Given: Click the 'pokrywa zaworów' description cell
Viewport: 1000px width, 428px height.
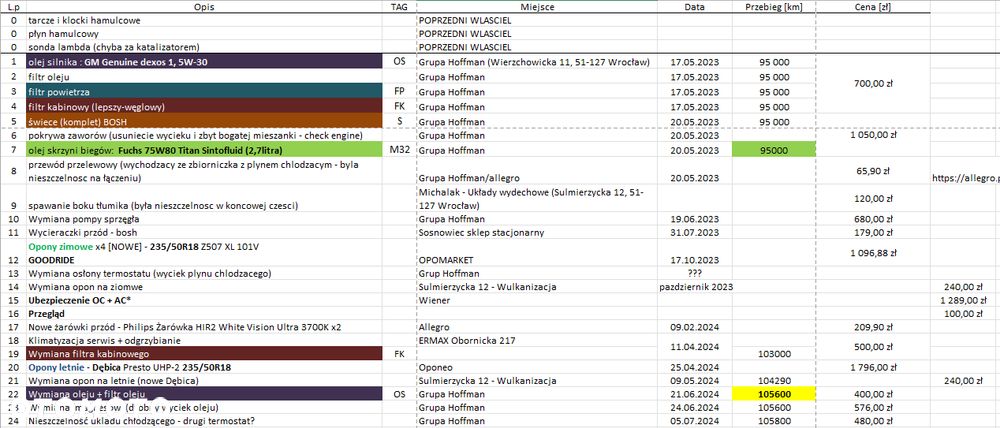Looking at the screenshot, I should point(204,136).
